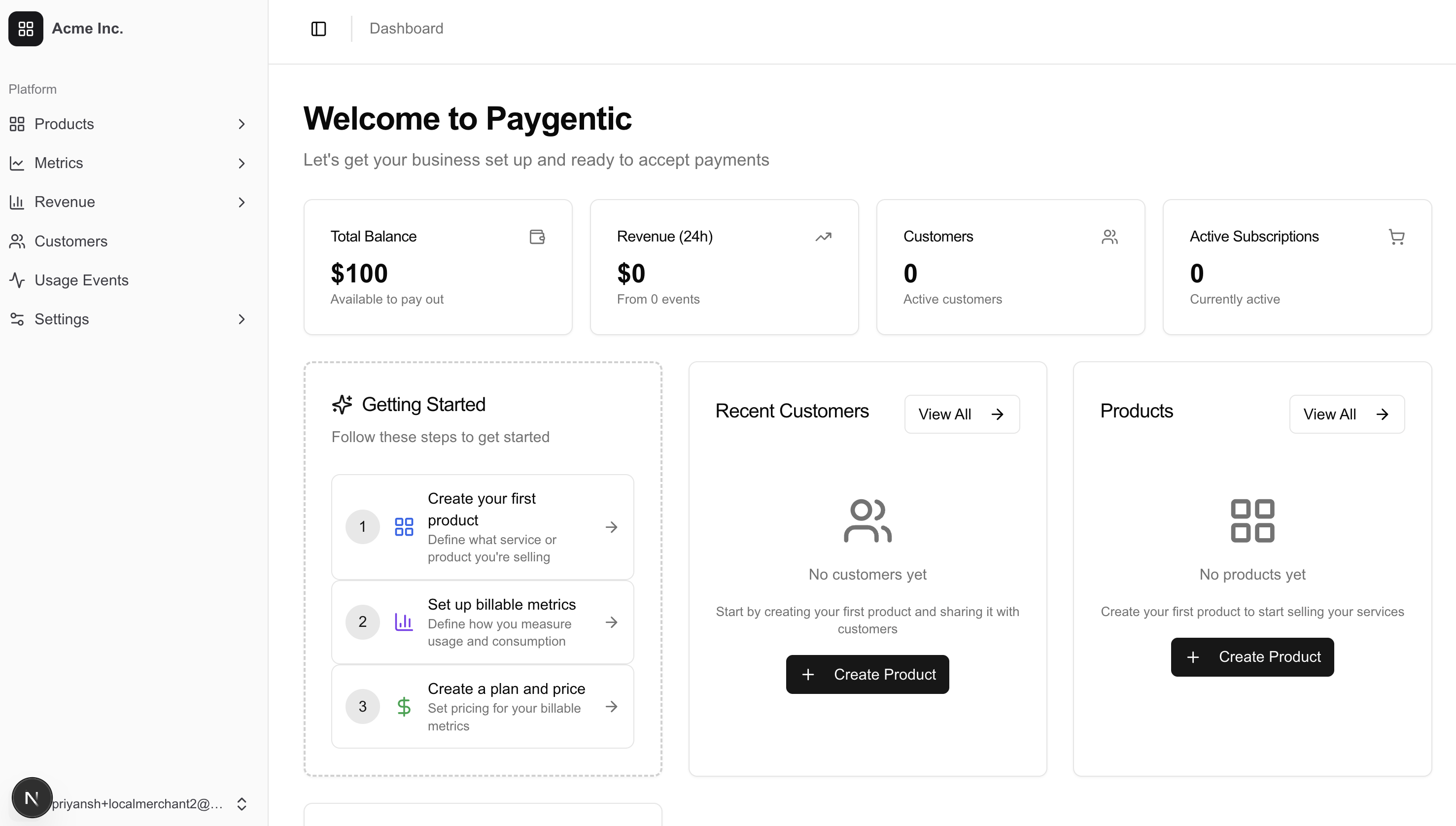Open the account switcher chevrons

[x=242, y=804]
